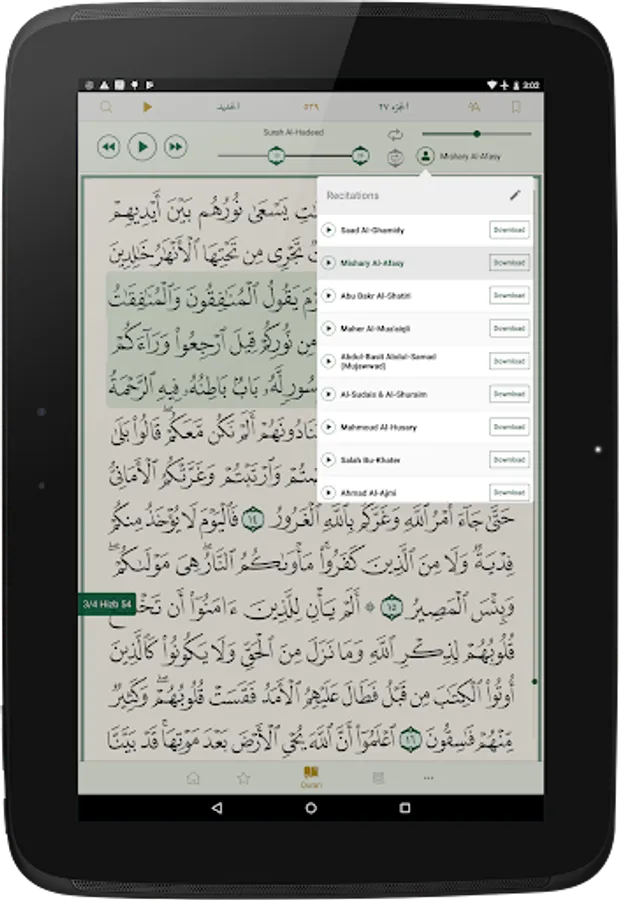
Task: Select reciter name Mahmoud Al-Husary
Action: (378, 427)
